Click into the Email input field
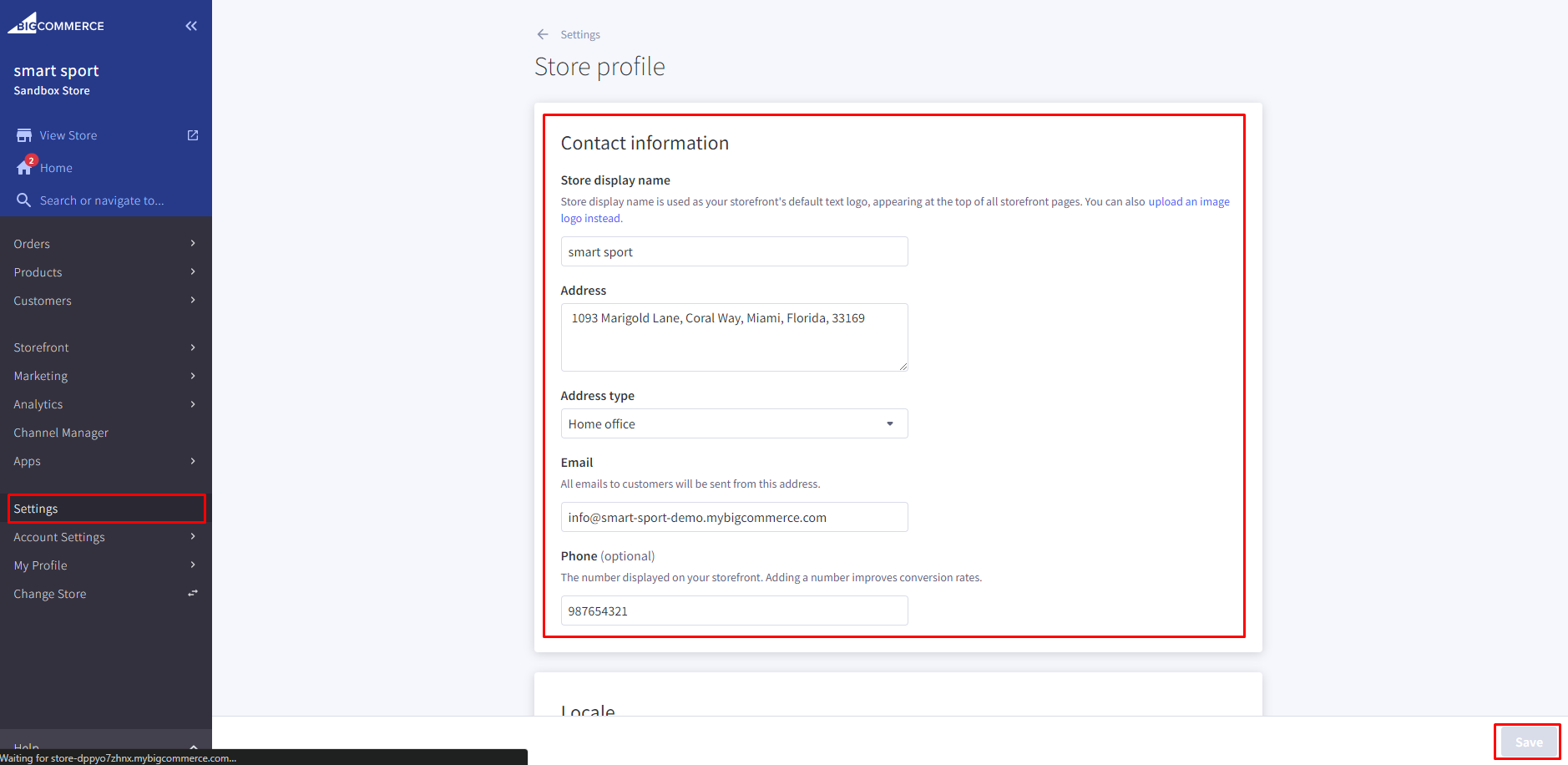 click(x=734, y=517)
